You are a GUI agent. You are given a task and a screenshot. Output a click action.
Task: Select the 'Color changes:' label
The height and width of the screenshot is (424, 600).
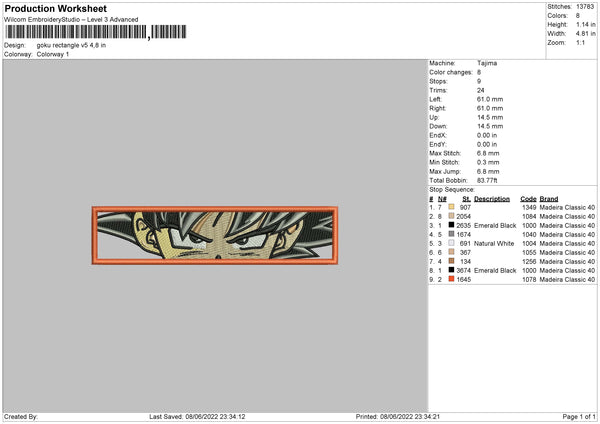tap(451, 72)
